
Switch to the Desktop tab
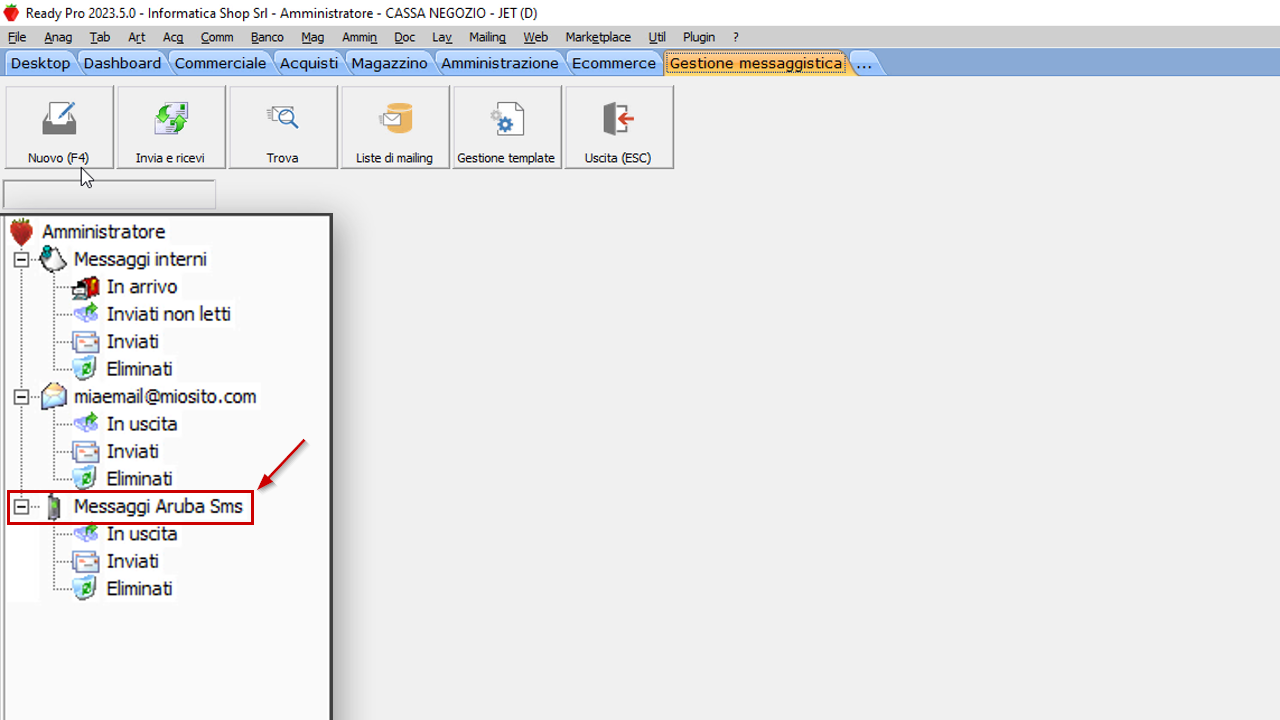coord(41,63)
